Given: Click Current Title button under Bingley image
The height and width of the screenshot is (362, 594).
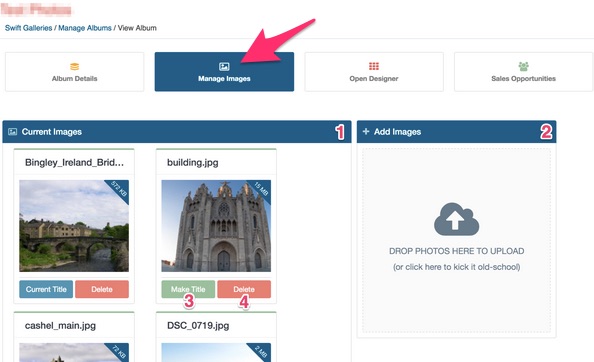Looking at the screenshot, I should coord(46,289).
